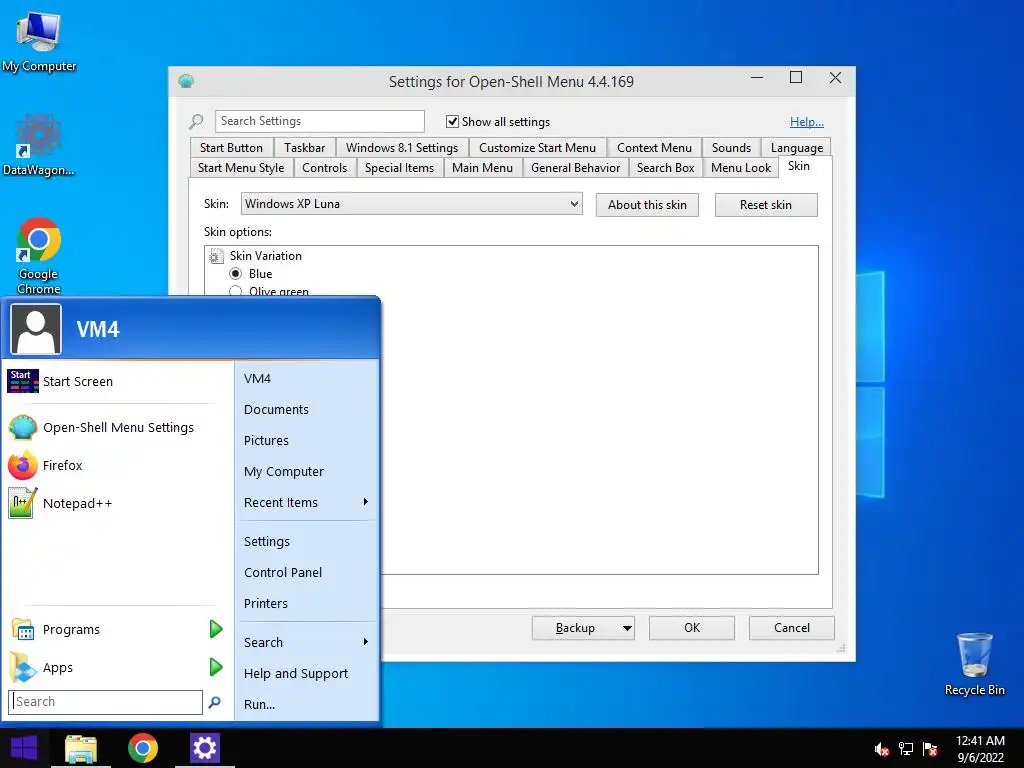Click the VM4 user avatar picture
1024x768 pixels.
pos(36,329)
